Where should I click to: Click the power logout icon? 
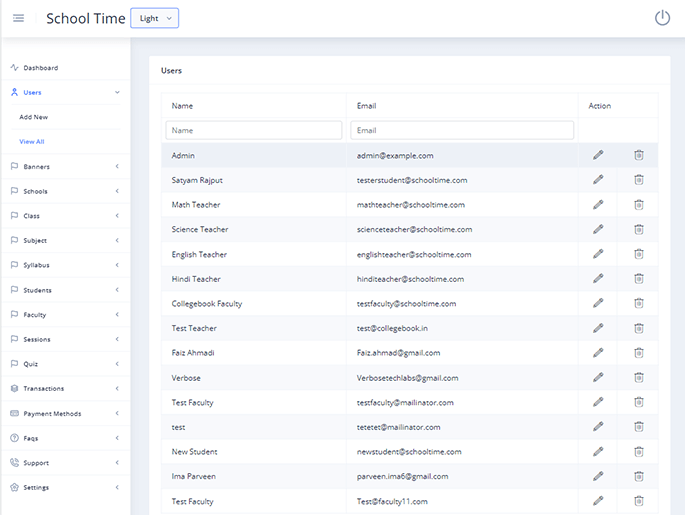662,18
